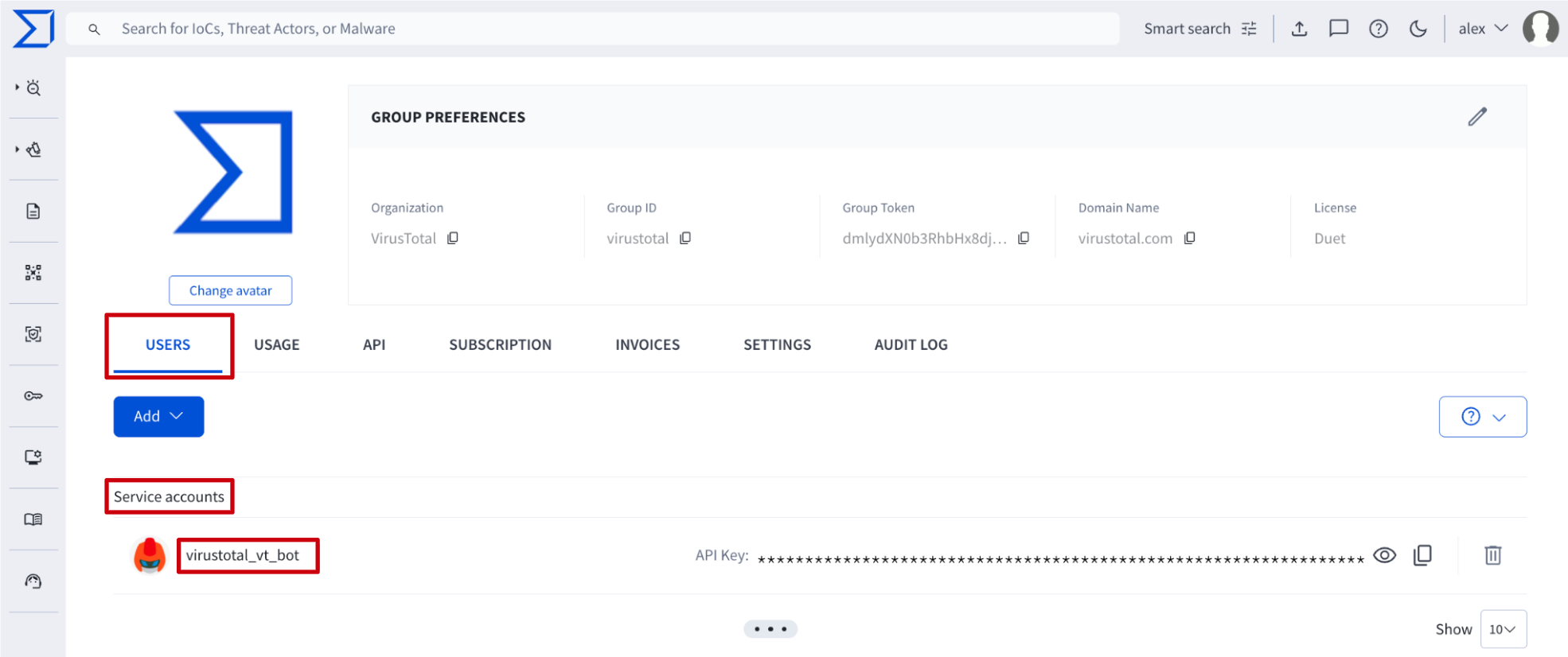This screenshot has width=1568, height=657.
Task: Click the virustotal_vt_bot account name
Action: tap(243, 555)
